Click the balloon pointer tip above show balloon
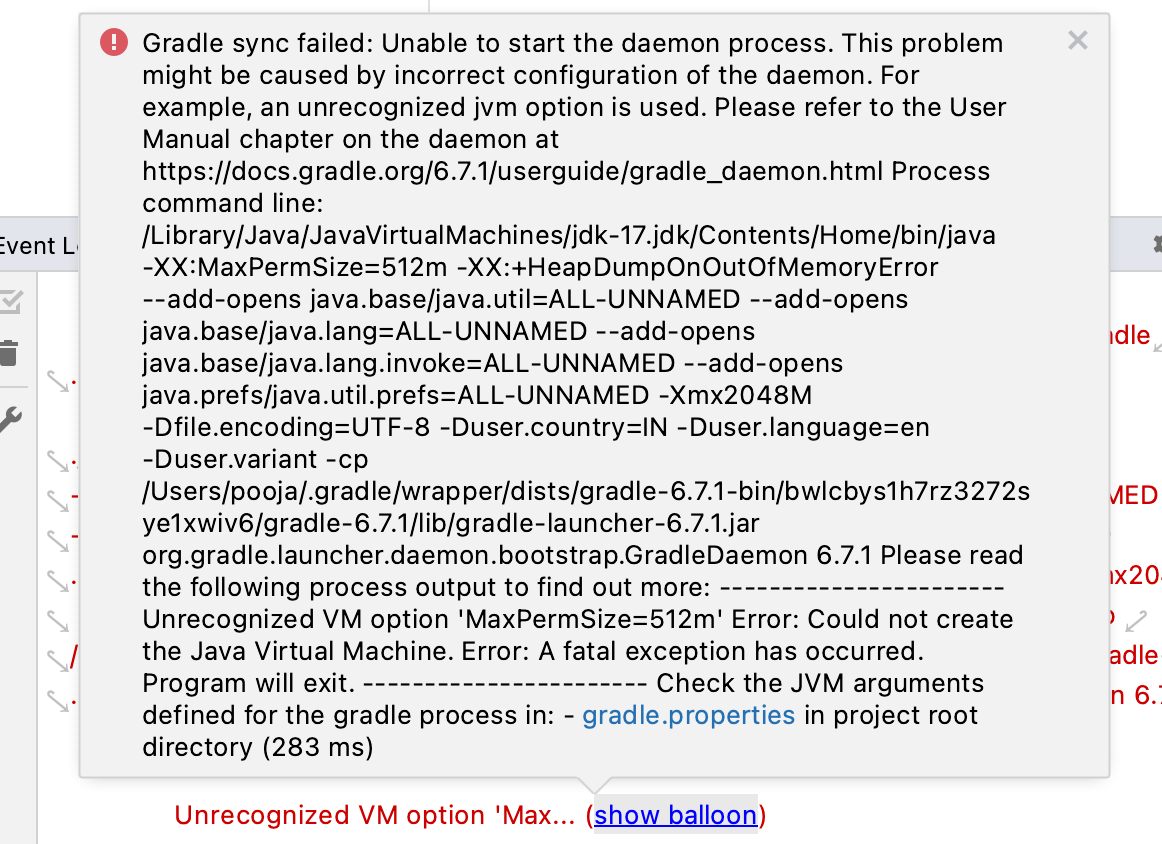 coord(594,785)
